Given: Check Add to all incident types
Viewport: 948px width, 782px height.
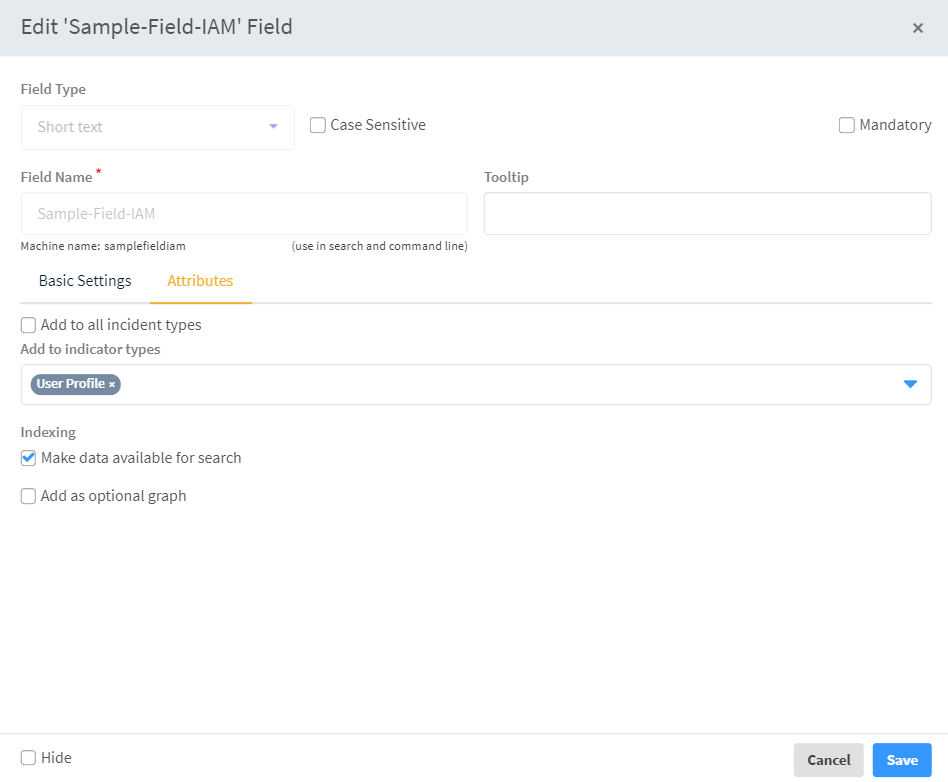Looking at the screenshot, I should (x=28, y=324).
